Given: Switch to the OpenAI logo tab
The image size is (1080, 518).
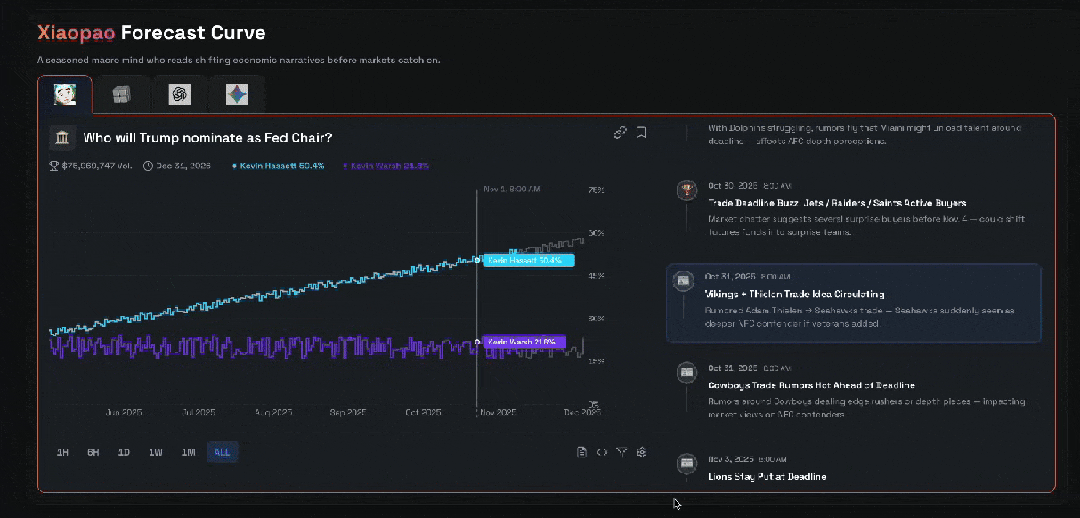Looking at the screenshot, I should click(180, 94).
